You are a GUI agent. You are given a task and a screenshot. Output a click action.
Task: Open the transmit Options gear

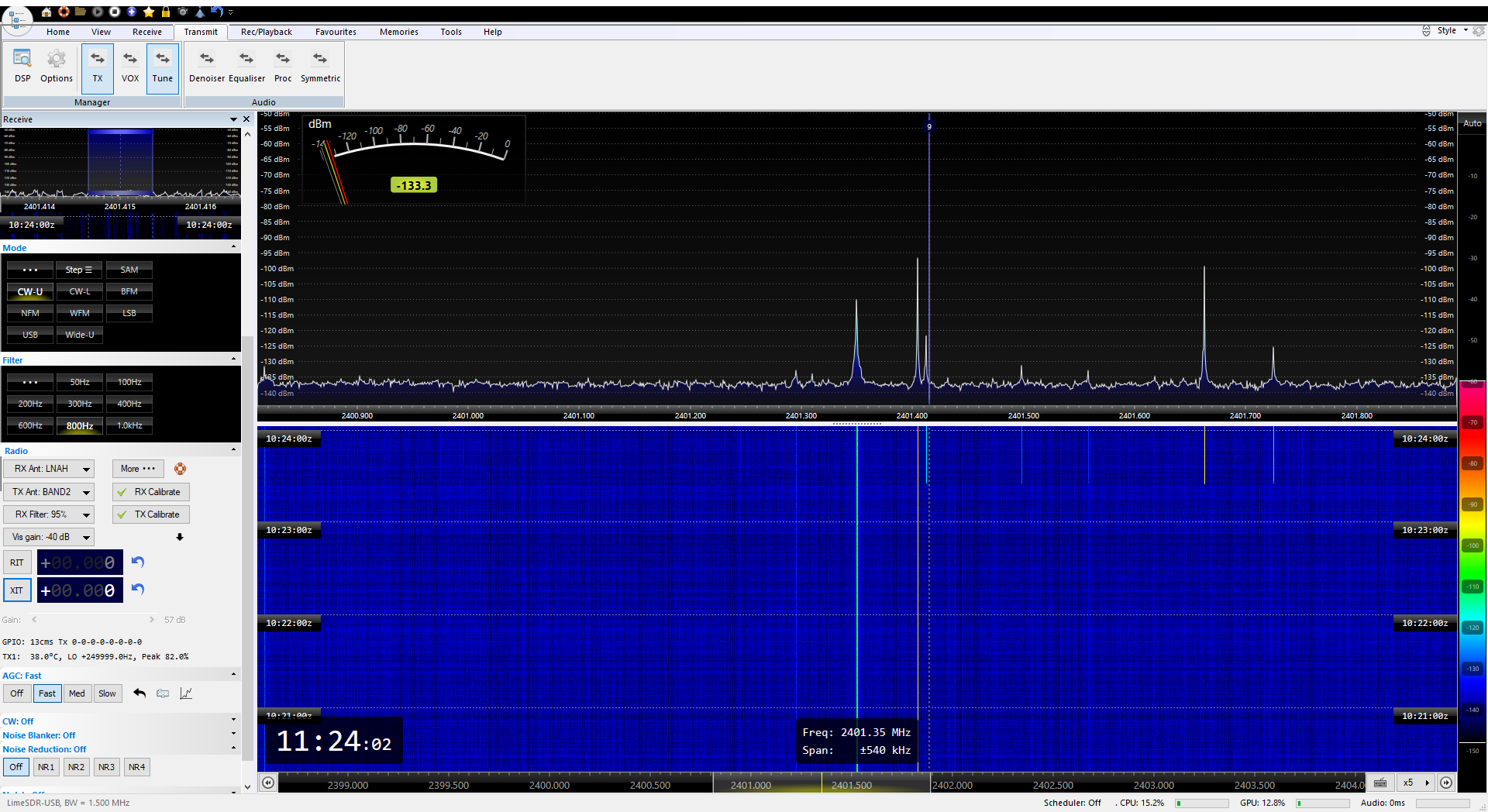56,66
